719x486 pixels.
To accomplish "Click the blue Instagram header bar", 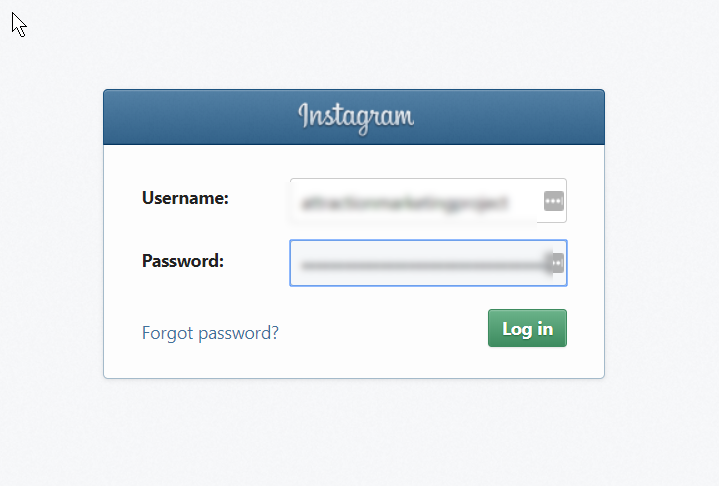I will tap(354, 117).
